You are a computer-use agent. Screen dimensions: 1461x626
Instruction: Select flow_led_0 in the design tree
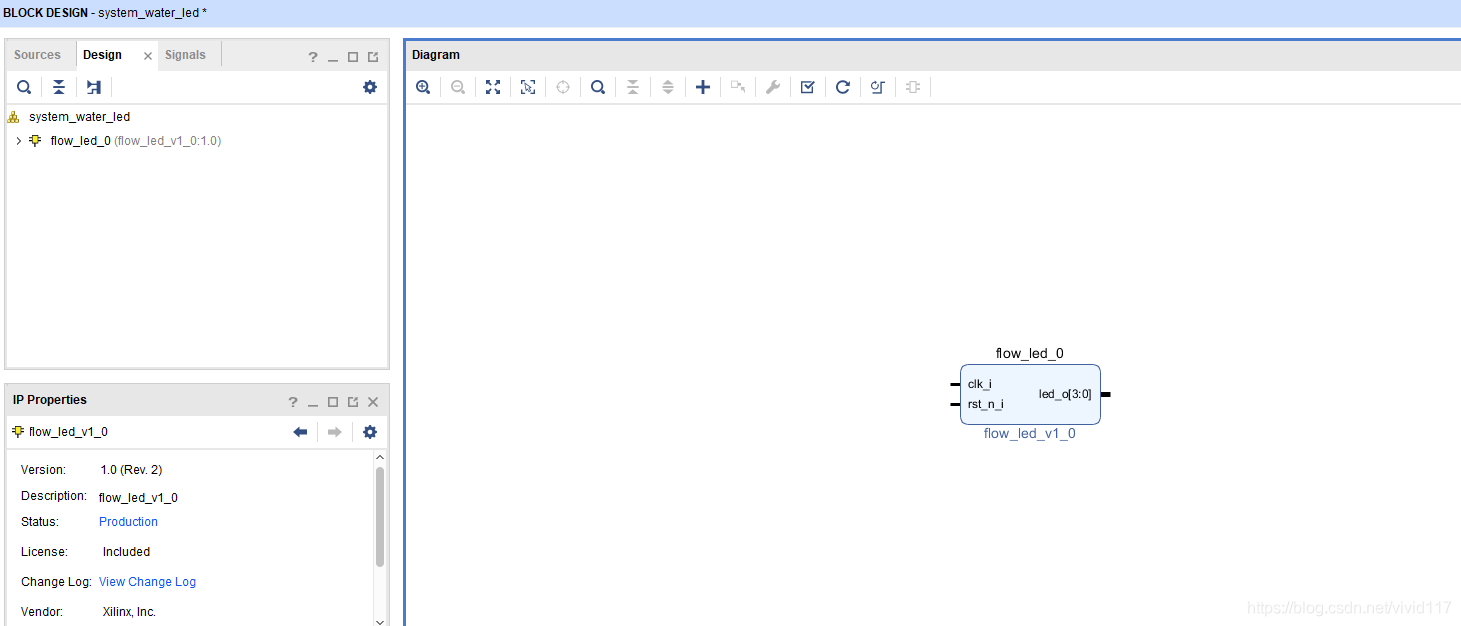click(80, 141)
